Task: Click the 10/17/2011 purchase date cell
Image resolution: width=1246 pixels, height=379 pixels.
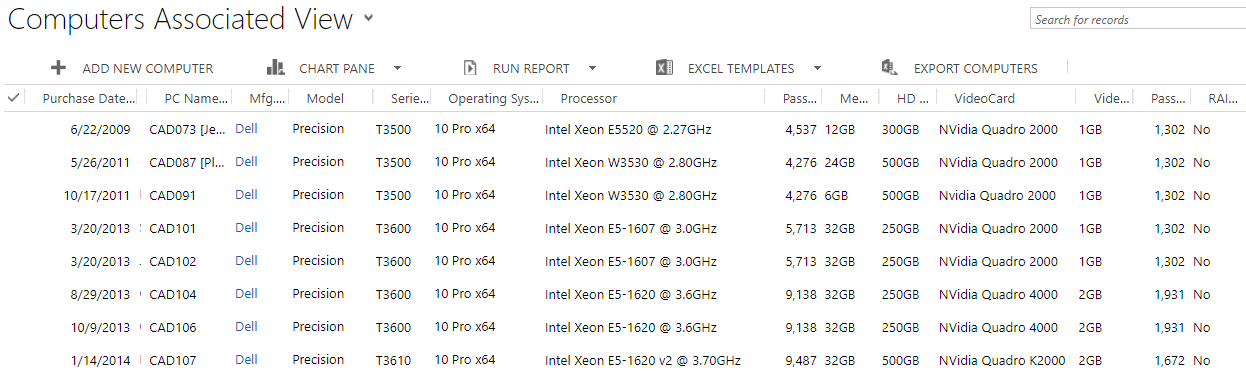Action: [x=97, y=196]
